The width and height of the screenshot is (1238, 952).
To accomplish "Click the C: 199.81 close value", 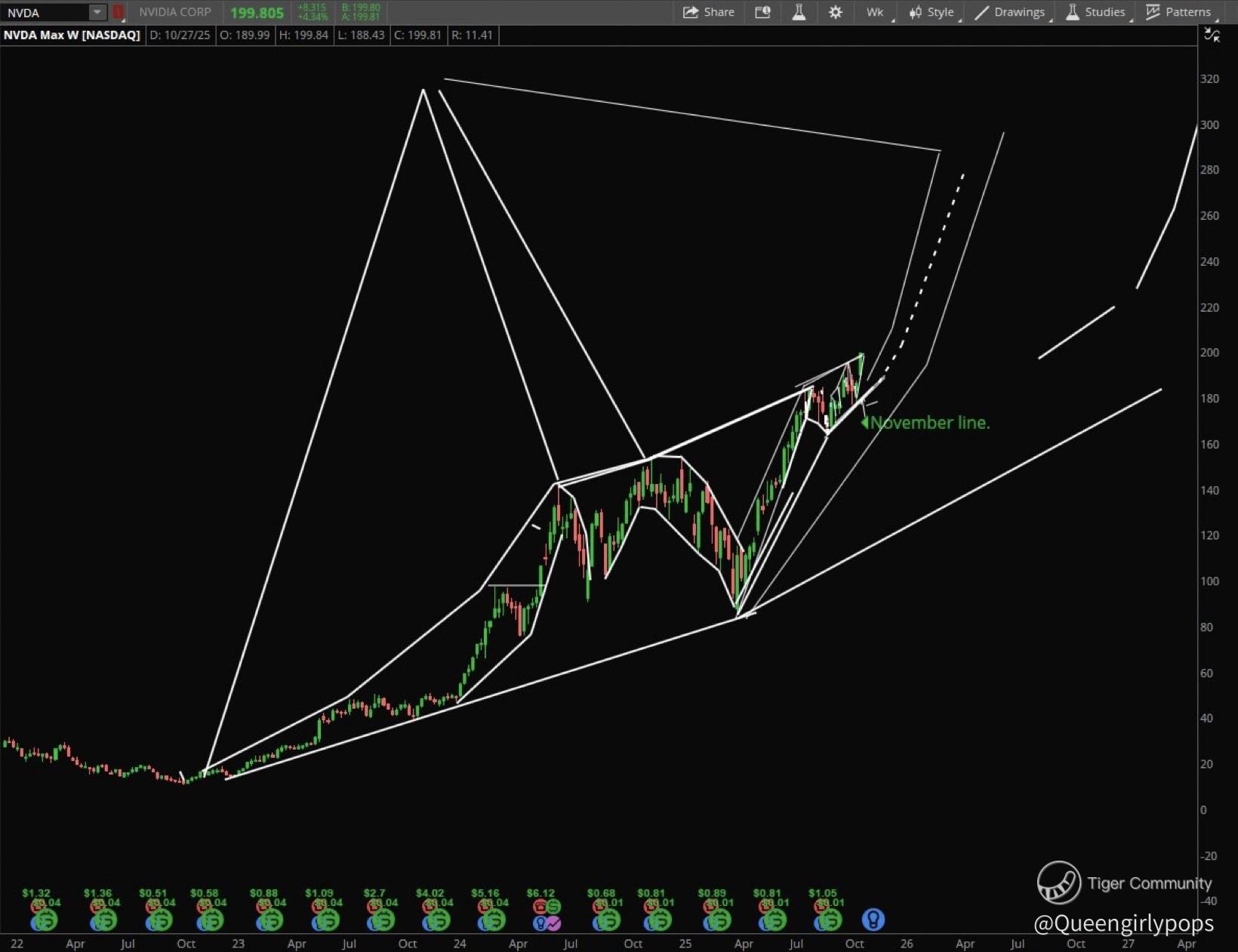I will (x=417, y=35).
